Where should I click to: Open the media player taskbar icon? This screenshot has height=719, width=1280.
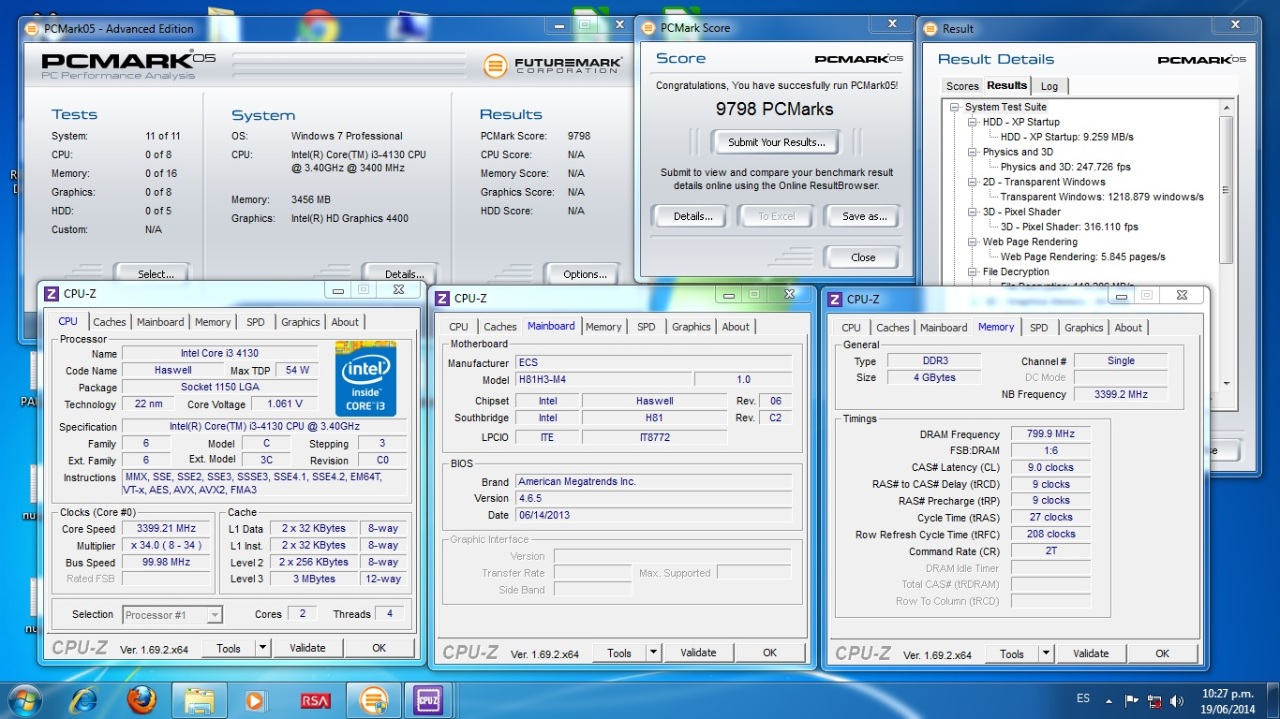tap(256, 700)
